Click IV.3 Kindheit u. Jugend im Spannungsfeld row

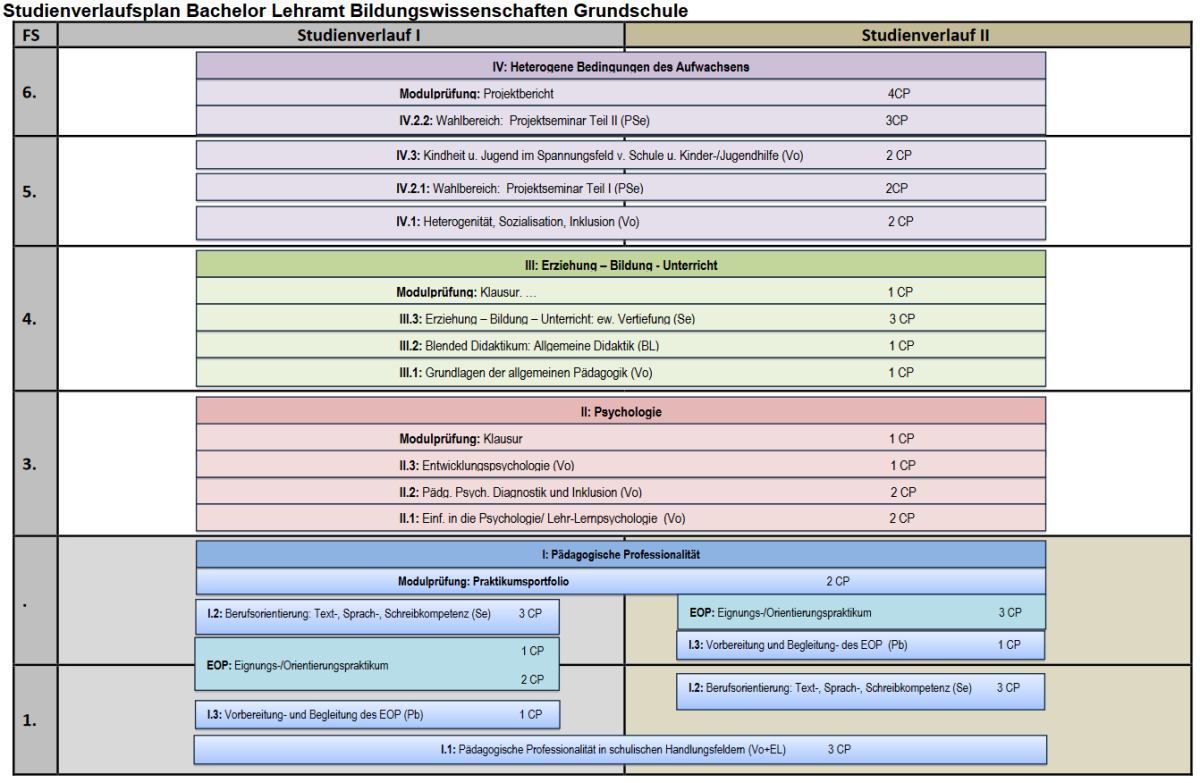(620, 155)
